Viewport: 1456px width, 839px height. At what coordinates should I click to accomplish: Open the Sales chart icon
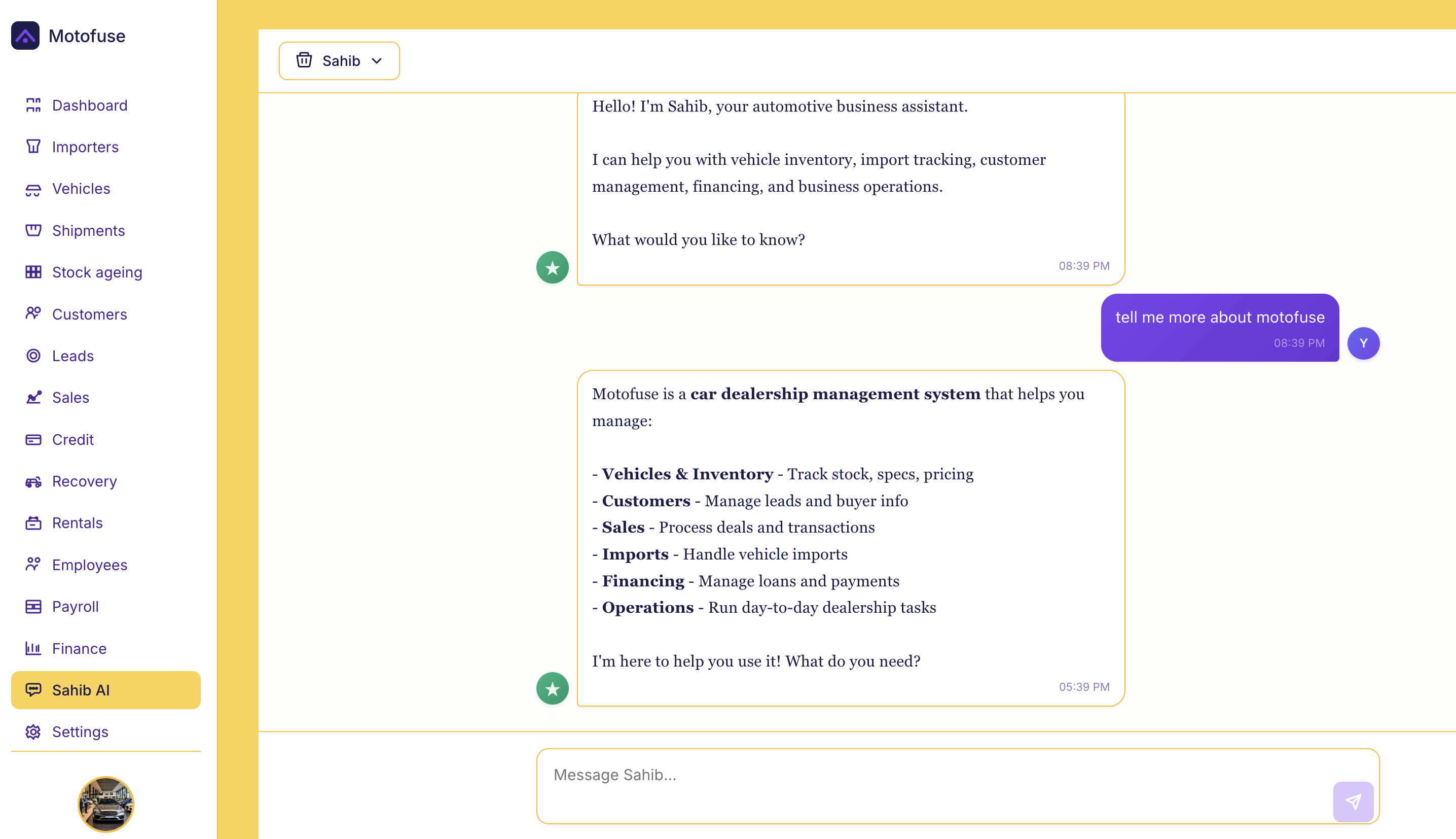33,397
